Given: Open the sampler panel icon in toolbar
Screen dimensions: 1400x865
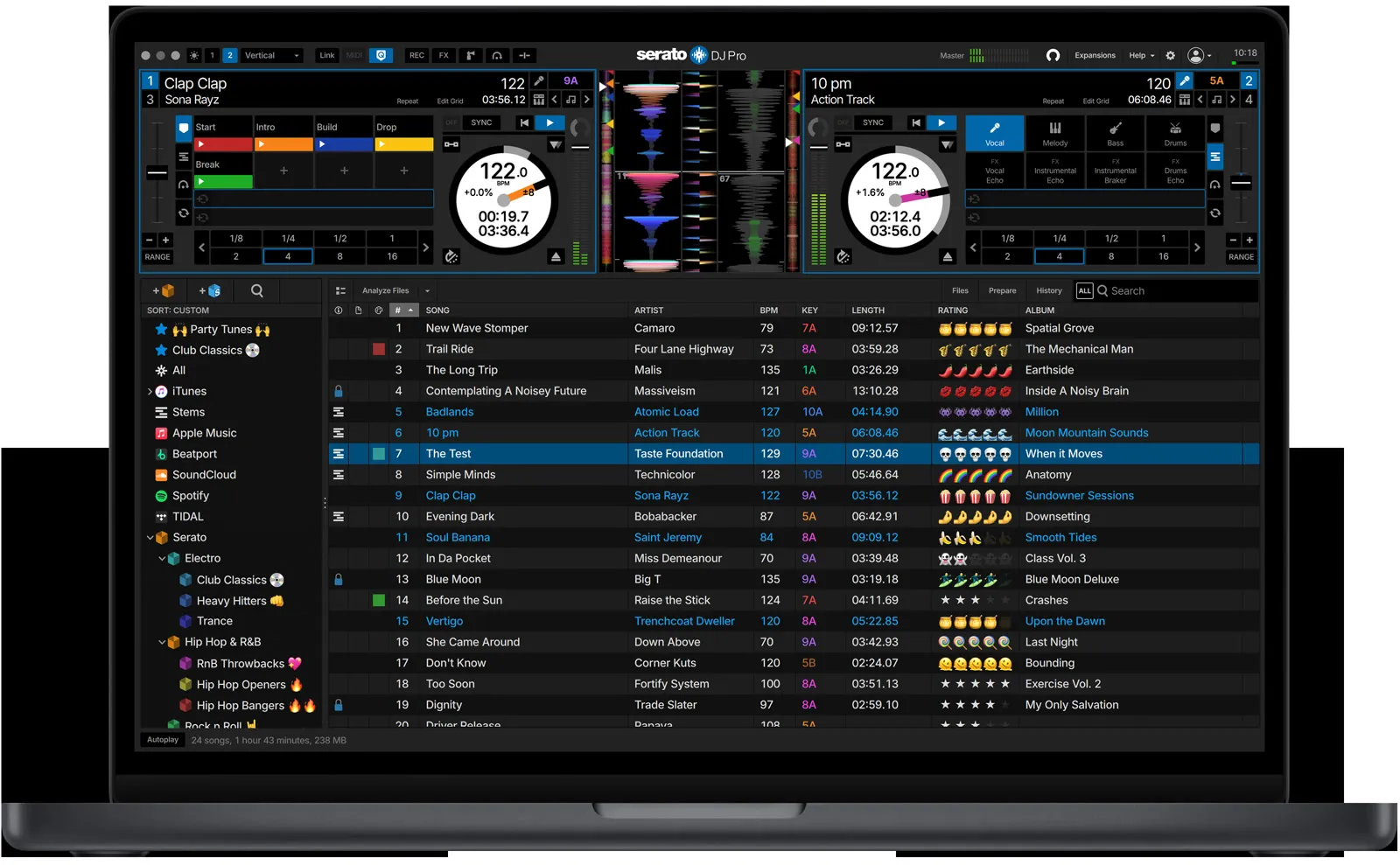Looking at the screenshot, I should (471, 55).
